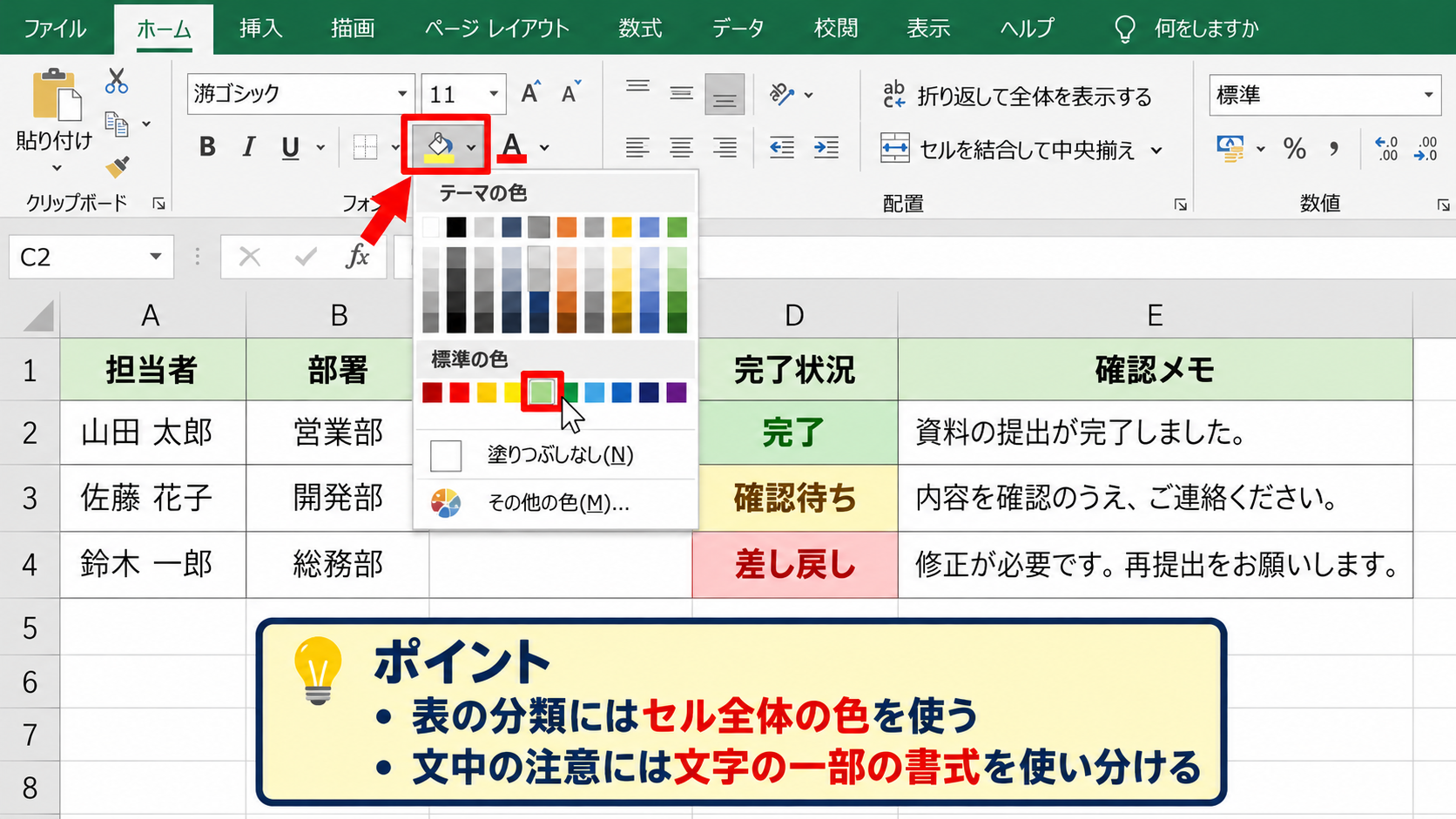Viewport: 1456px width, 819px height.
Task: Center text horizontally
Action: (x=681, y=148)
